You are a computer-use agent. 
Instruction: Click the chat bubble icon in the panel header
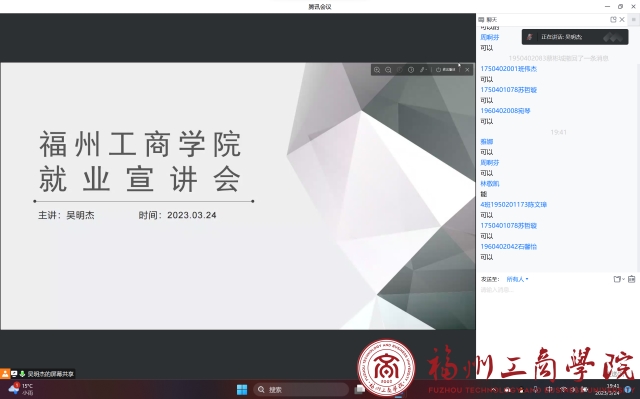[x=481, y=20]
